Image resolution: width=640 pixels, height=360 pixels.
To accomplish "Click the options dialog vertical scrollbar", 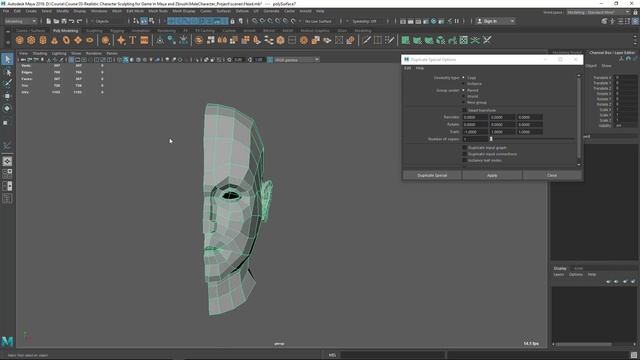I will click(x=579, y=118).
